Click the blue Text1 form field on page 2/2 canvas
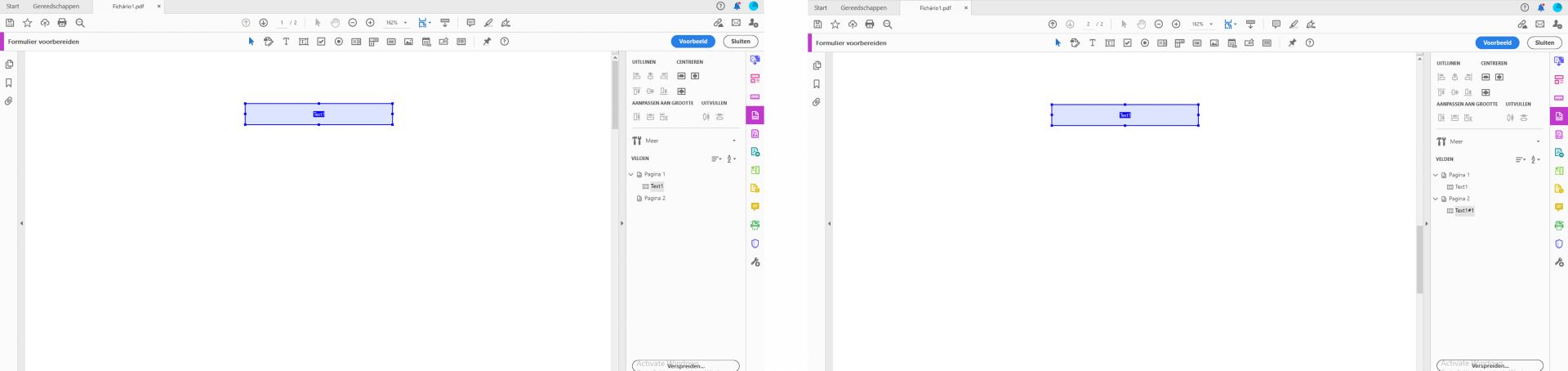The image size is (1568, 371). [x=1125, y=115]
